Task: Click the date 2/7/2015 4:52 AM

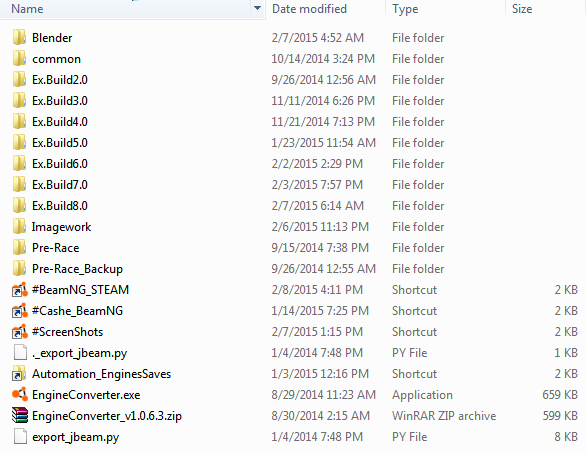Action: (x=318, y=38)
